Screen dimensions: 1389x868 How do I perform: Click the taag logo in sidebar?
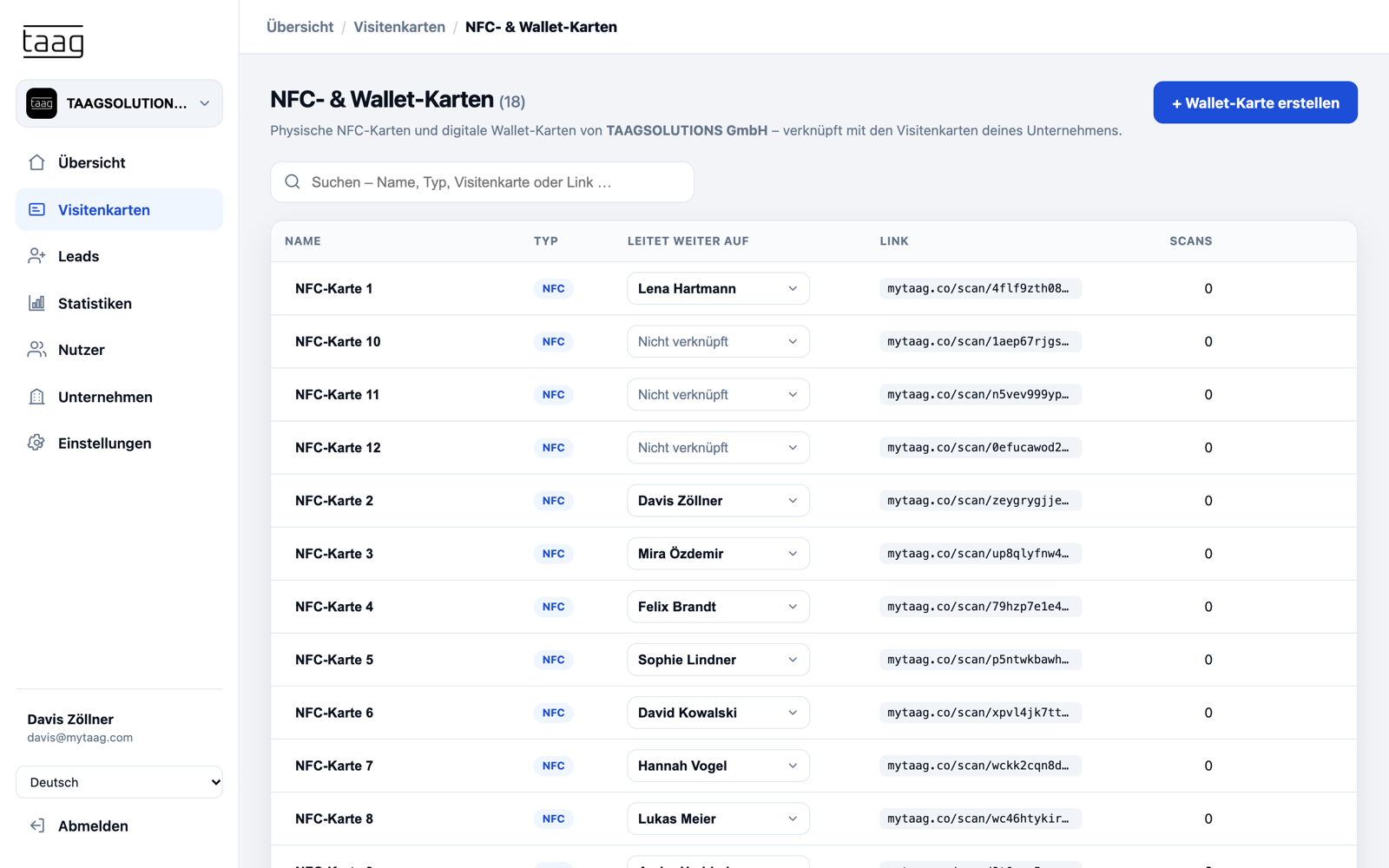click(53, 42)
